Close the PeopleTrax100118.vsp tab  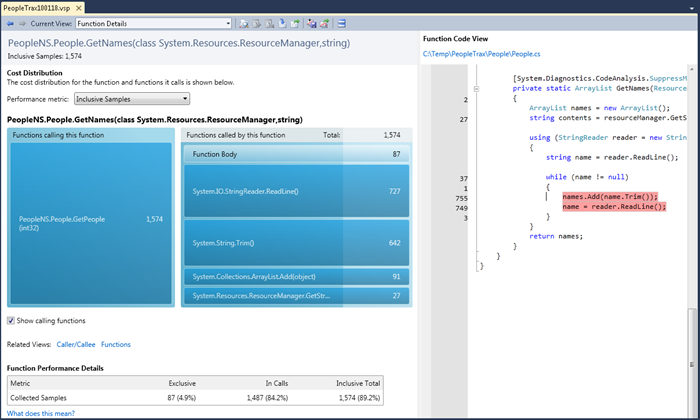click(79, 8)
